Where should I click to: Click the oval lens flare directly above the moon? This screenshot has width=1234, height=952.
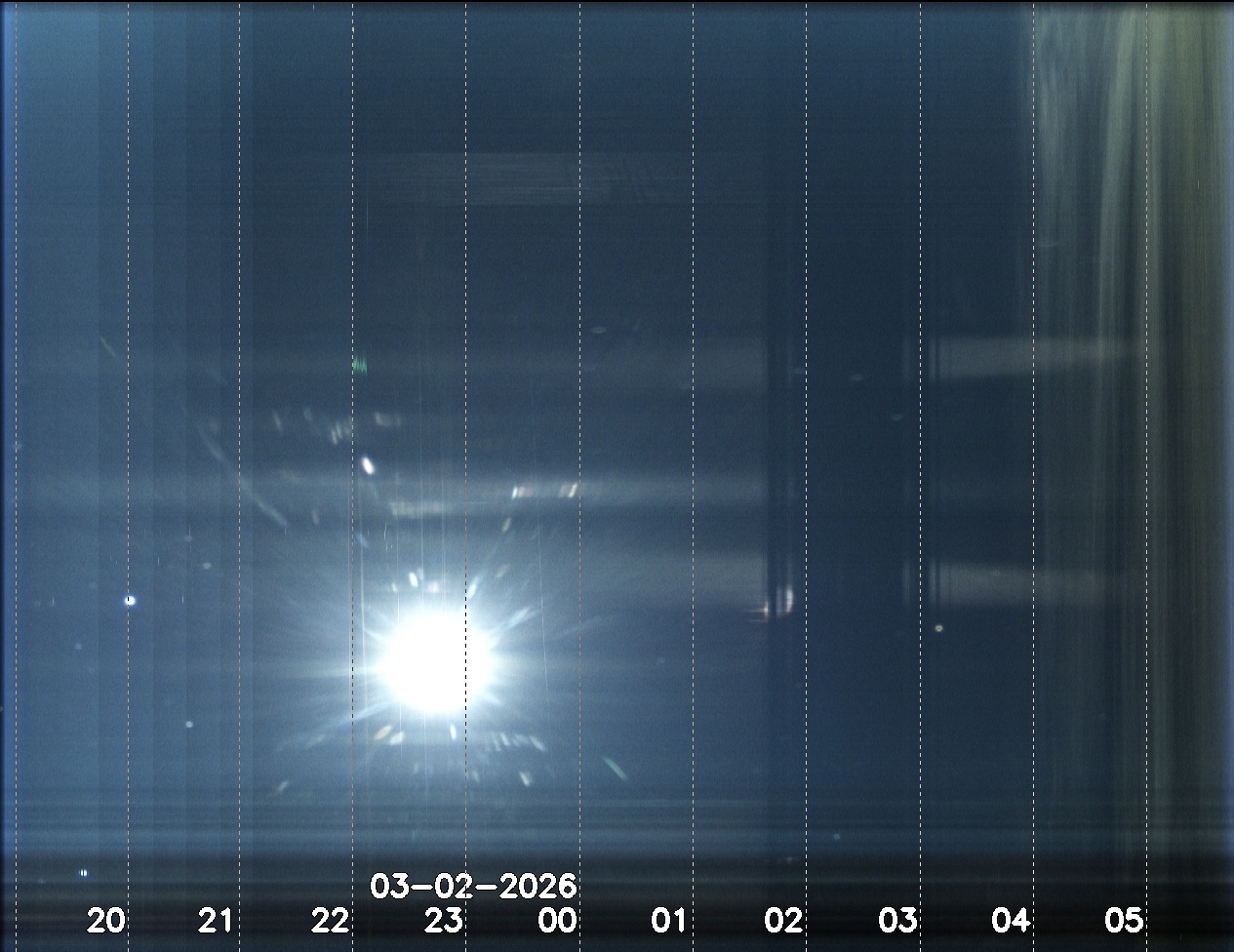pos(368,465)
